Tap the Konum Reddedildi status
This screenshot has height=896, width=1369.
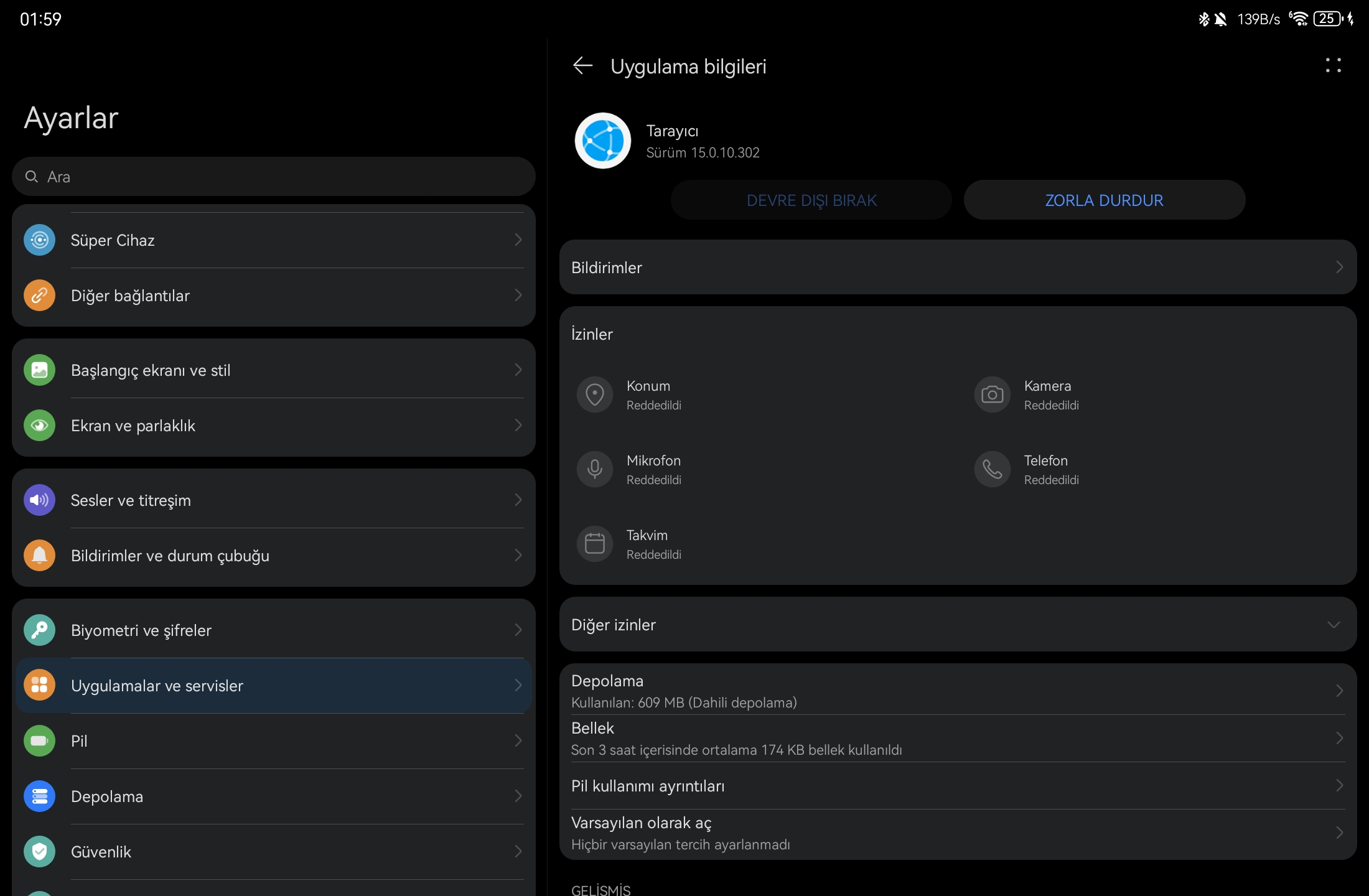click(654, 406)
